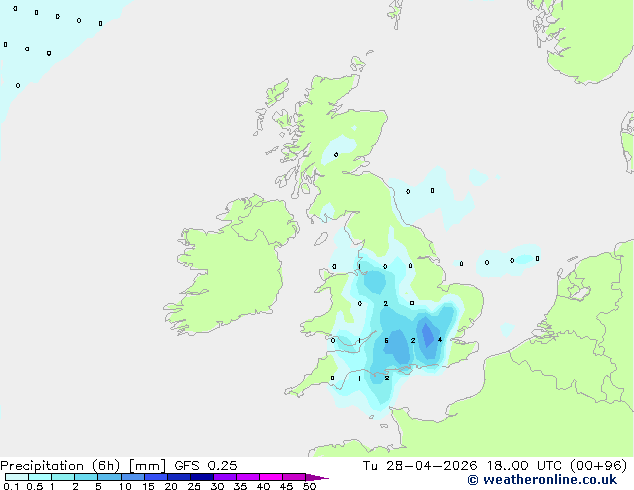Click the legend tick label 0.1
This screenshot has height=490, width=634.
point(10,486)
